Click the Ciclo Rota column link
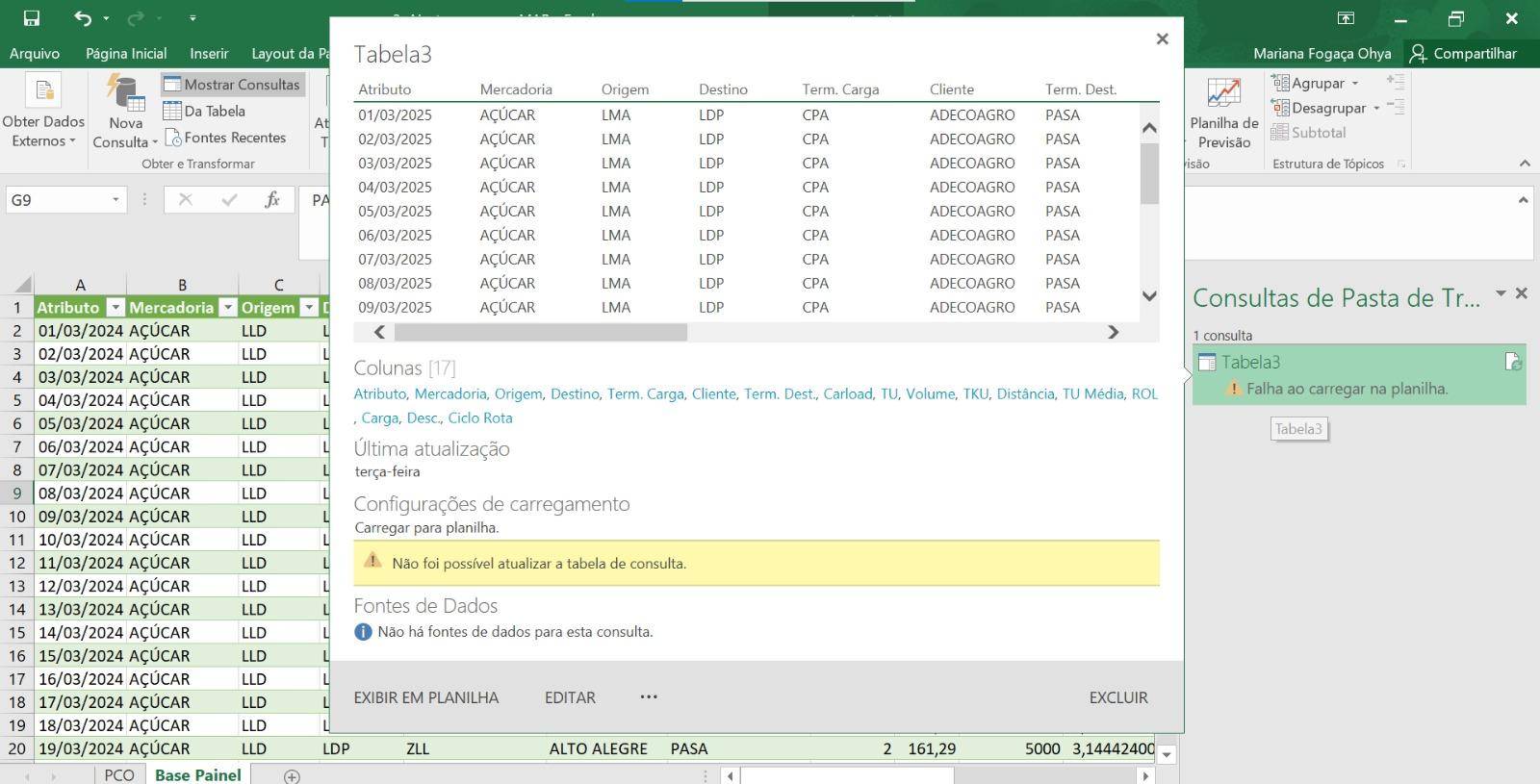The width and height of the screenshot is (1540, 784). (x=480, y=417)
